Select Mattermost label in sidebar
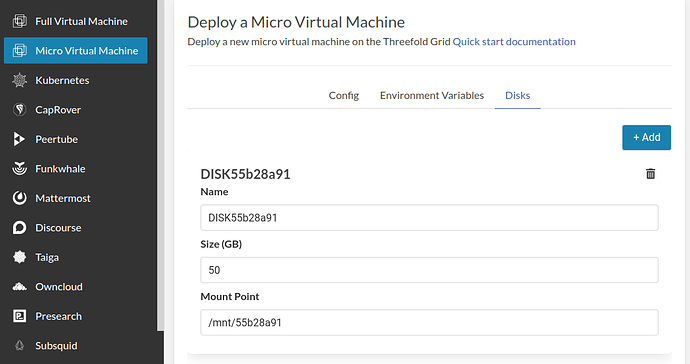Image resolution: width=690 pixels, height=364 pixels. coord(63,199)
